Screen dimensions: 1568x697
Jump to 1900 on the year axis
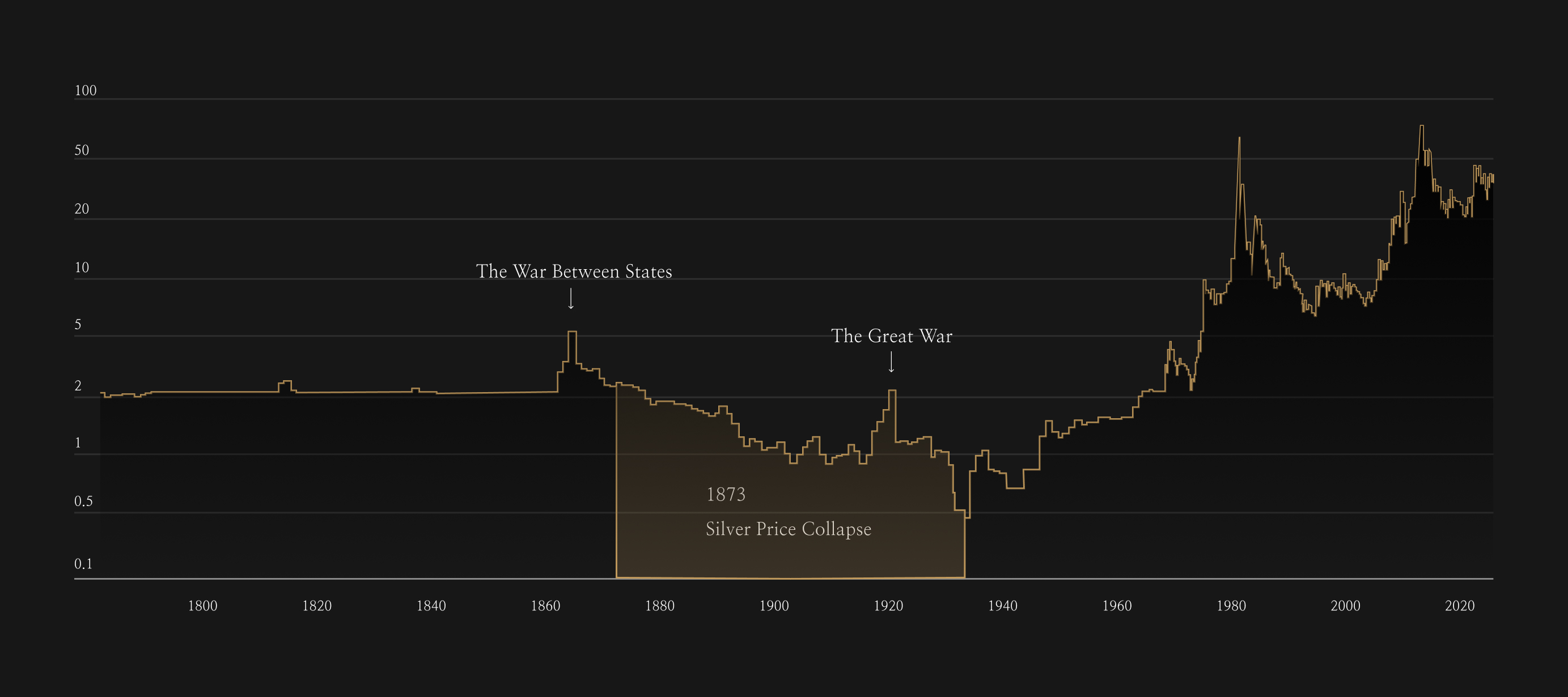tap(774, 606)
